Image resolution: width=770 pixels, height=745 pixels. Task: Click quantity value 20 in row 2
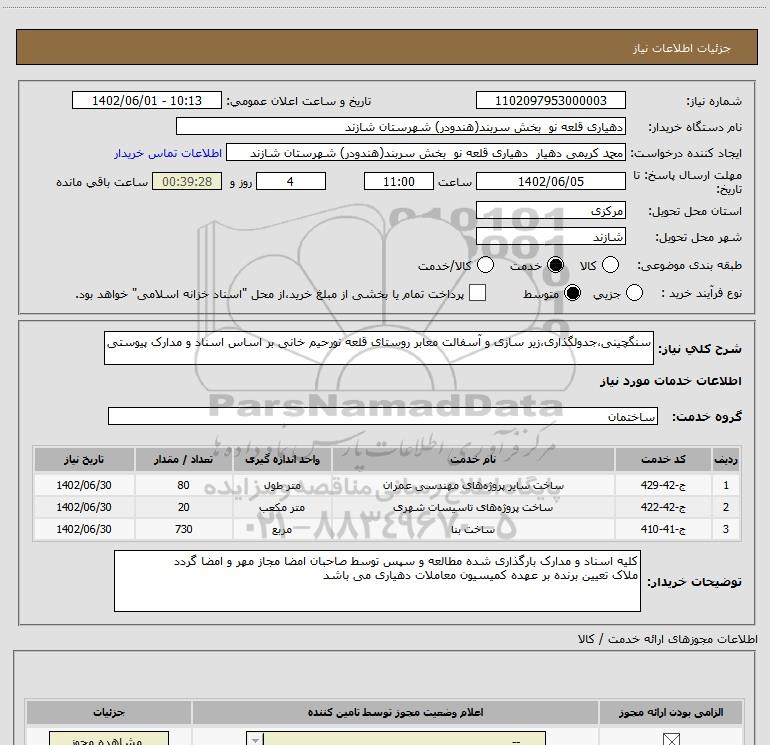click(x=183, y=507)
